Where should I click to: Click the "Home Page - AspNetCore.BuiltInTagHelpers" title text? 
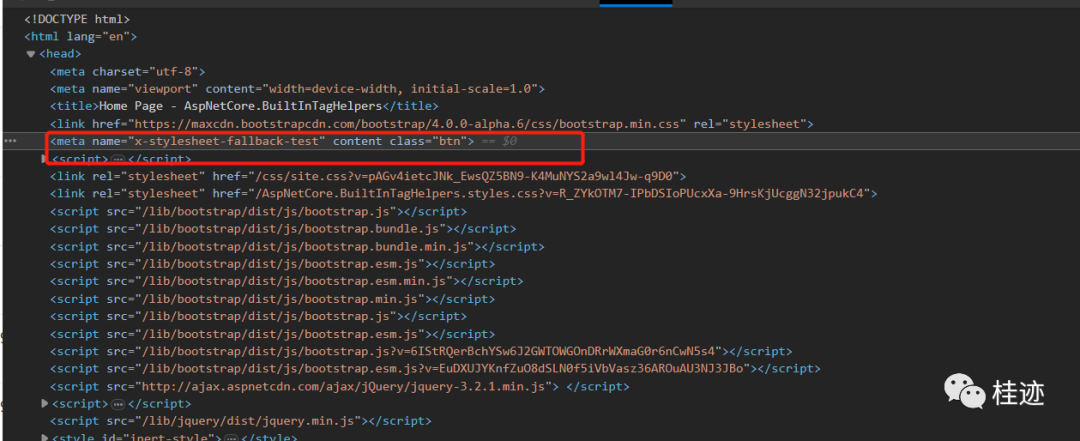tap(240, 106)
